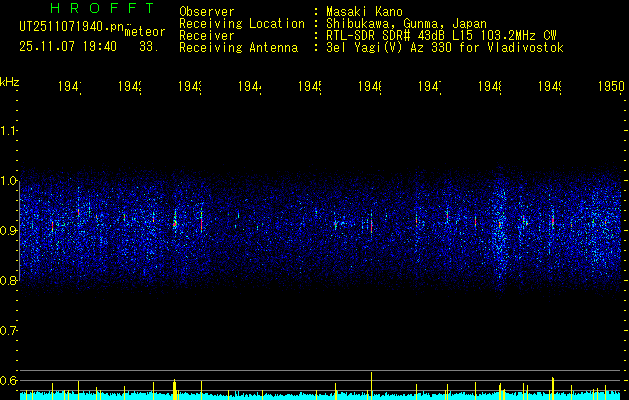Click the kHz axis unit label
Viewport: 629px width, 400px height.
10,82
